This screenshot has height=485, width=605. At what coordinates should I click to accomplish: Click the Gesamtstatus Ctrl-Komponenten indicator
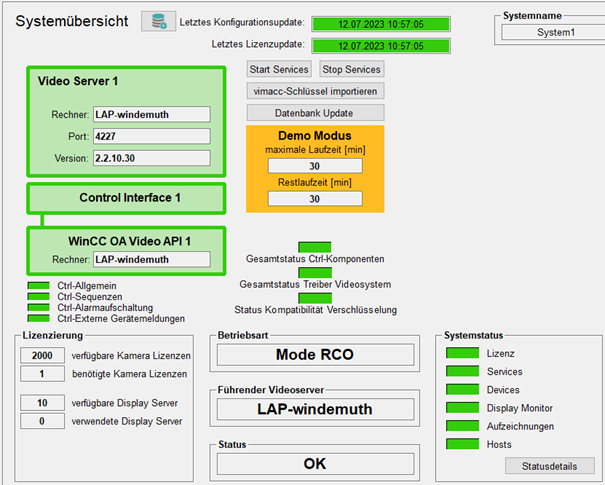(x=314, y=247)
